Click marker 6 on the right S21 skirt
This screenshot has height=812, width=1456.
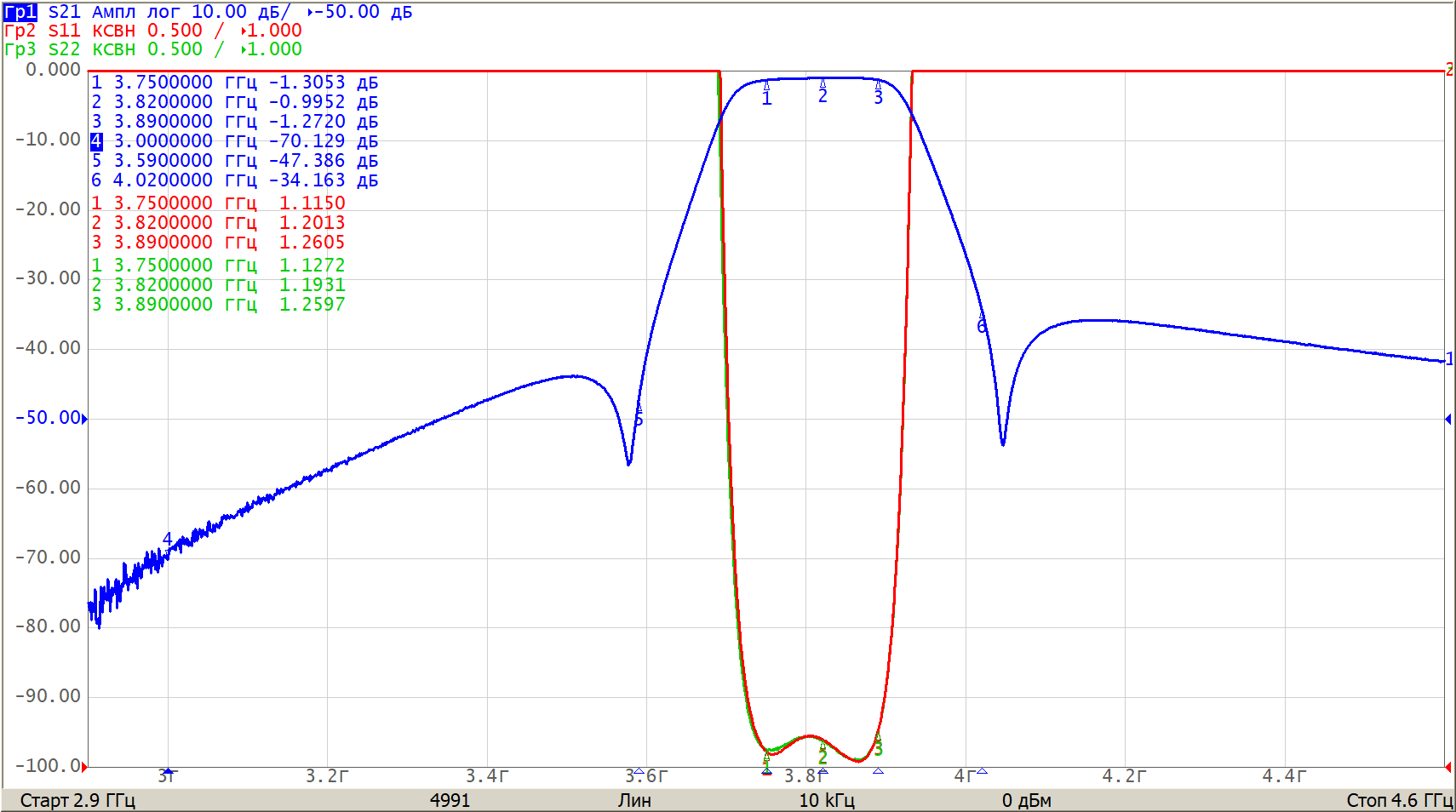[x=981, y=324]
